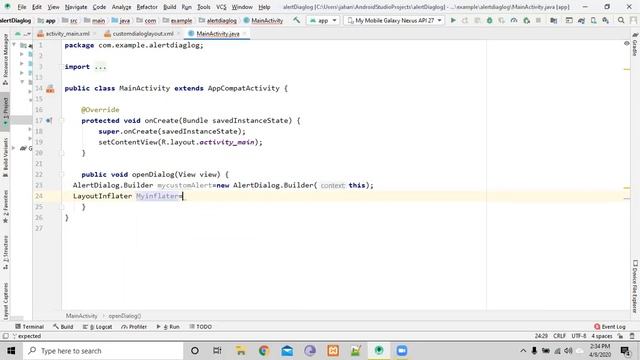
Task: Open the Build tool window button
Action: [63, 327]
